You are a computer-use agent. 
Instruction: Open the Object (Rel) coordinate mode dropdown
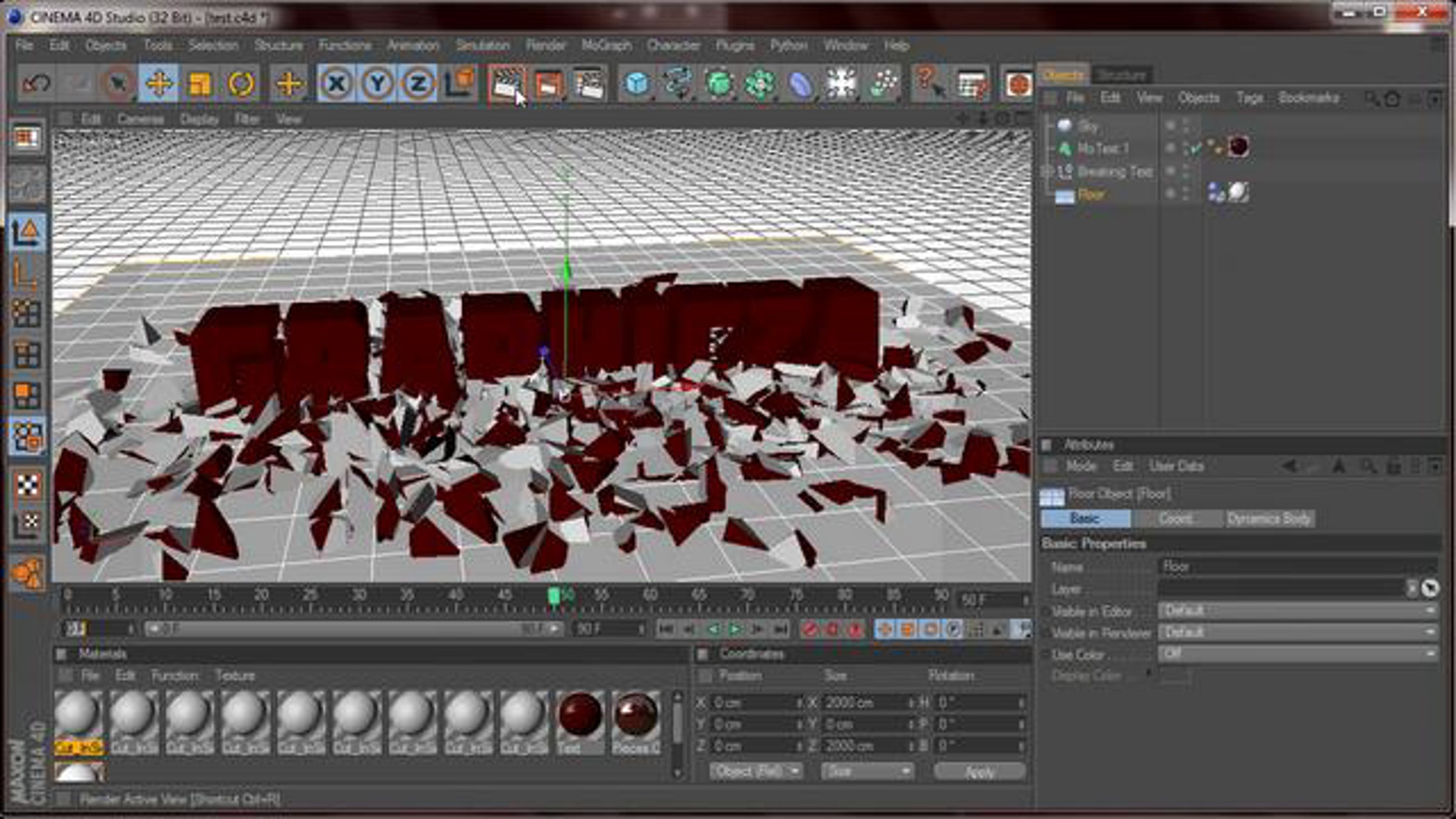pyautogui.click(x=756, y=772)
